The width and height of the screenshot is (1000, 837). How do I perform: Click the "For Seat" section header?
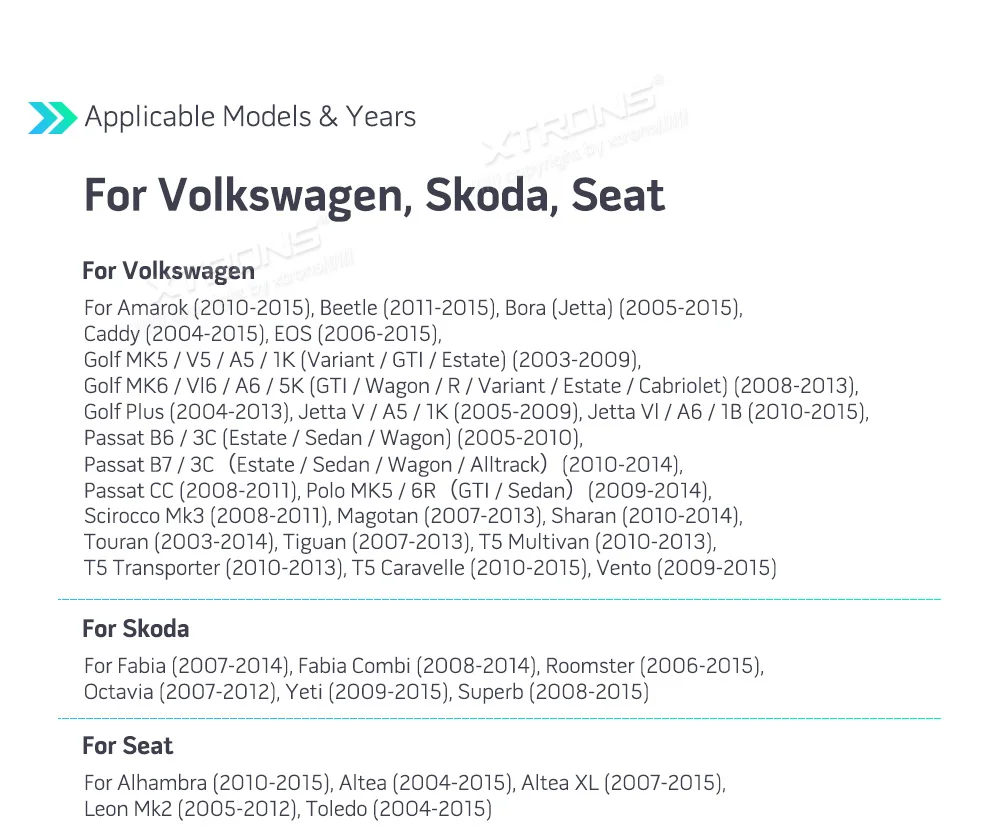tap(127, 746)
